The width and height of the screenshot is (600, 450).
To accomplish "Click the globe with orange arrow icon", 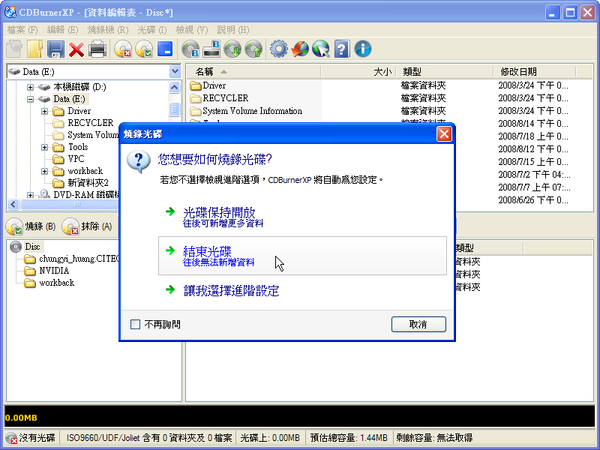I will click(300, 49).
